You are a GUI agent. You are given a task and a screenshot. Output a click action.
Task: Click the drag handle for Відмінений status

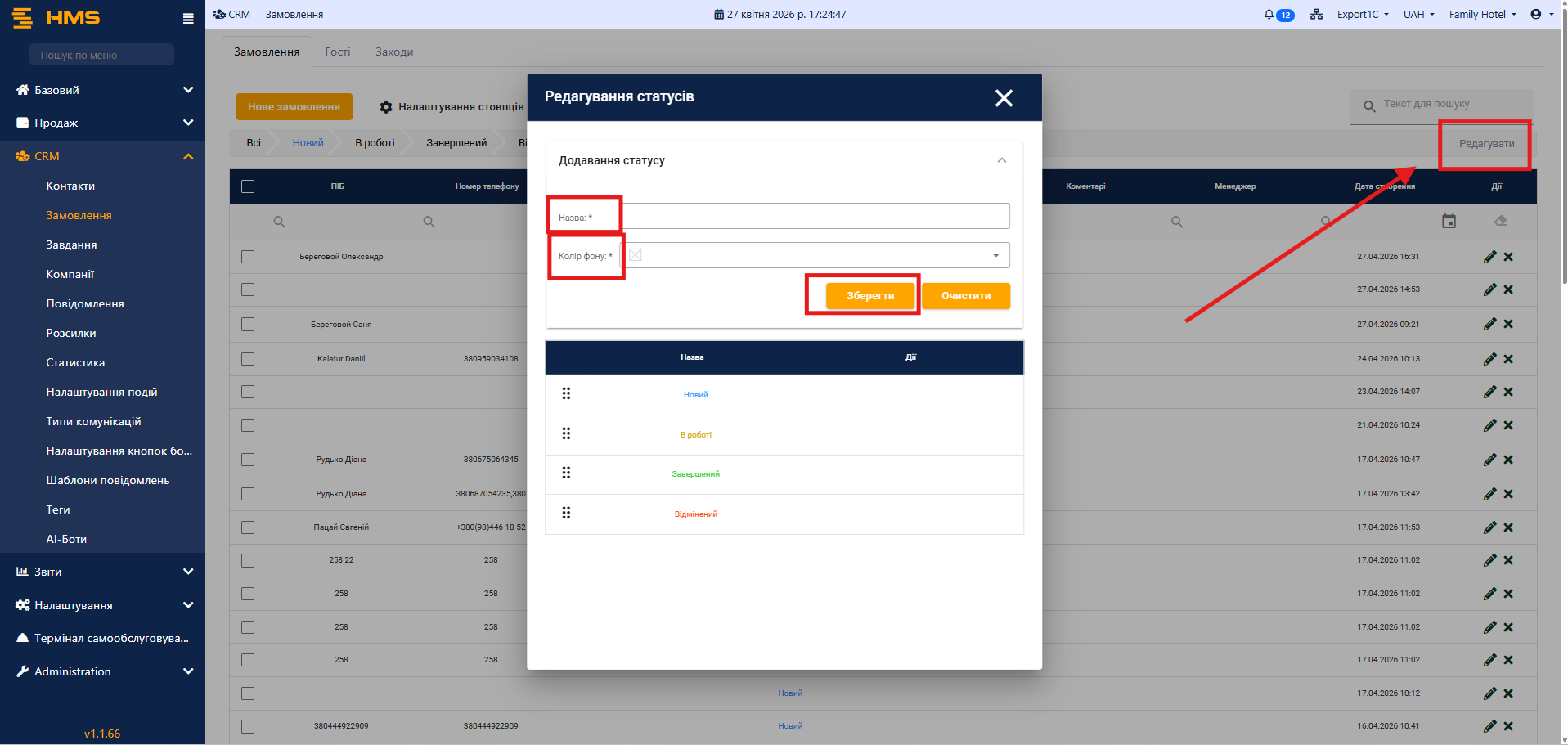pos(566,514)
